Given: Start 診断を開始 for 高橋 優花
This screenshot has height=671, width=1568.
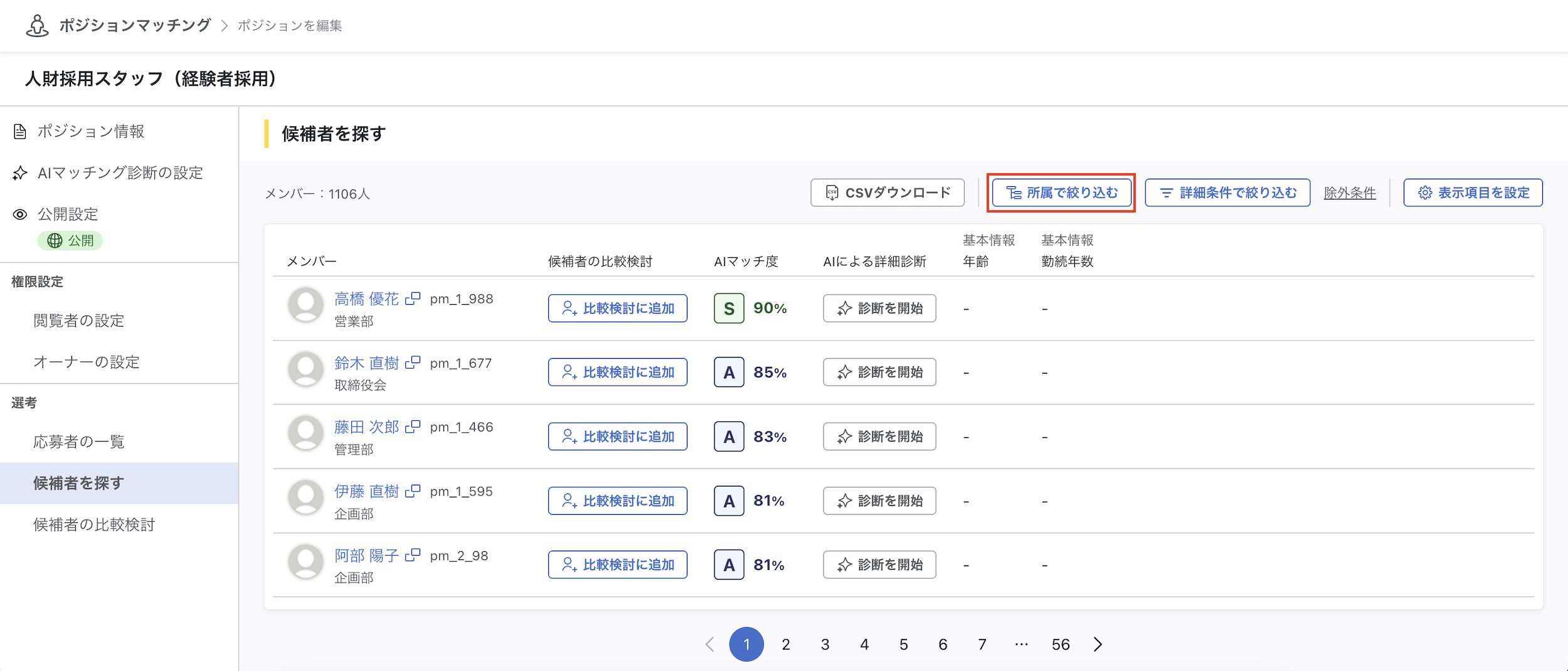Looking at the screenshot, I should click(879, 309).
